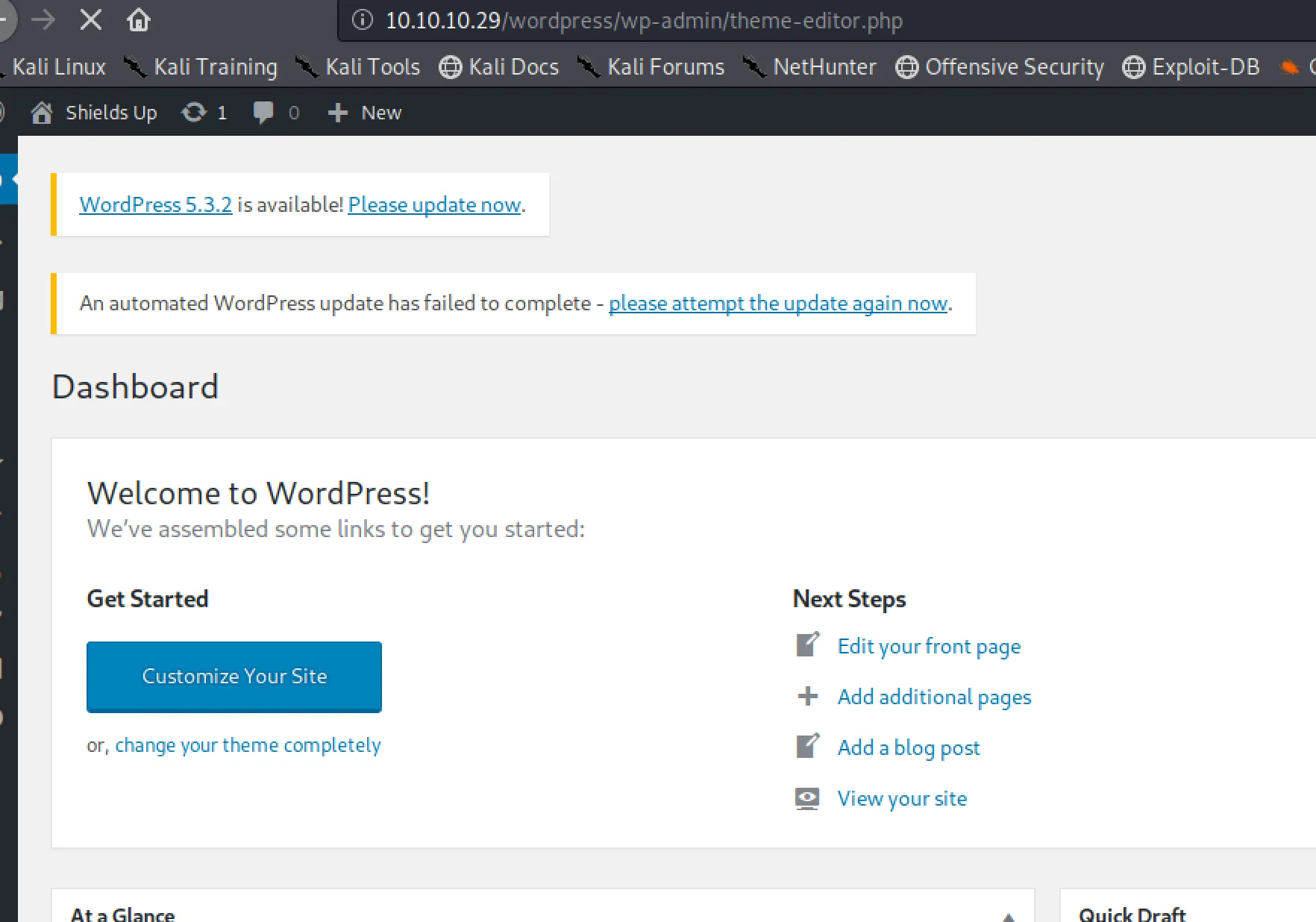Open change your theme completely link
1316x922 pixels.
248,745
